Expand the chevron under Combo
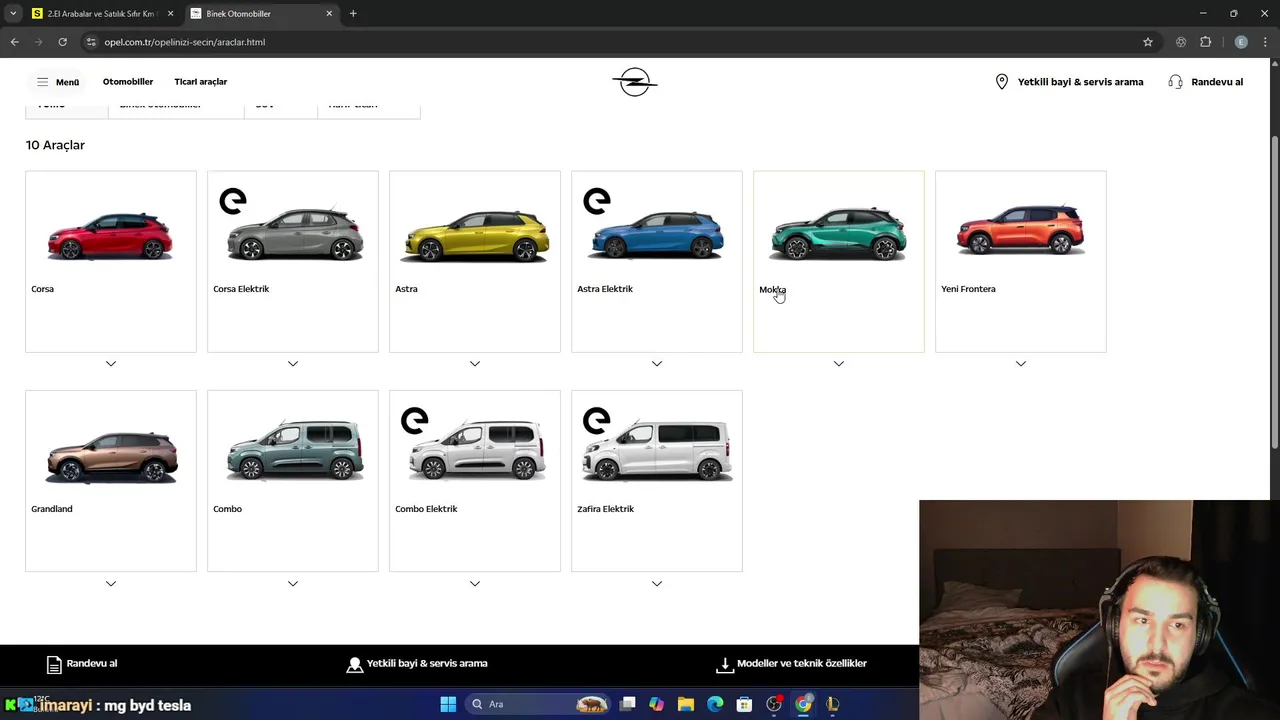 point(293,583)
